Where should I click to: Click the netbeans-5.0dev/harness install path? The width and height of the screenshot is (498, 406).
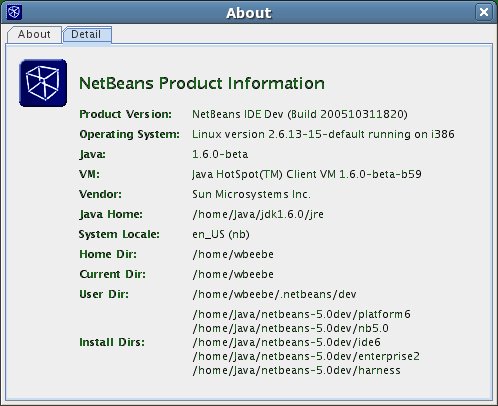pyautogui.click(x=296, y=370)
